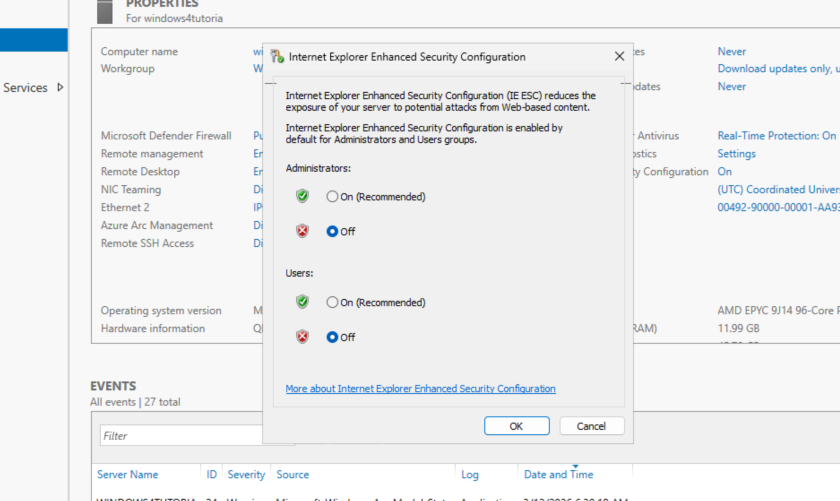Sort events by Severity column header
840x501 pixels.
(x=246, y=474)
